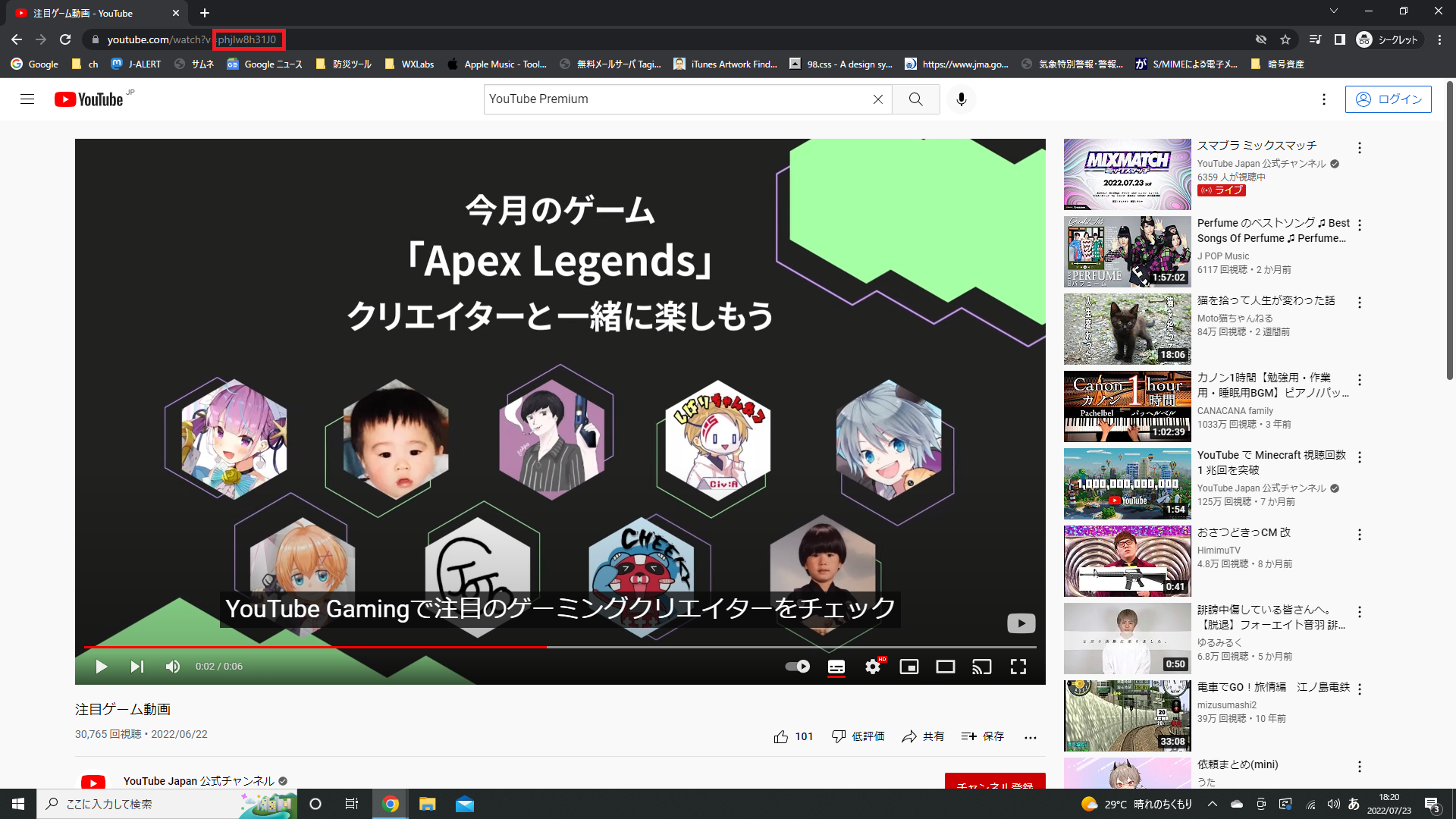Clear the YouTube search box text
1456x819 pixels.
click(x=877, y=99)
